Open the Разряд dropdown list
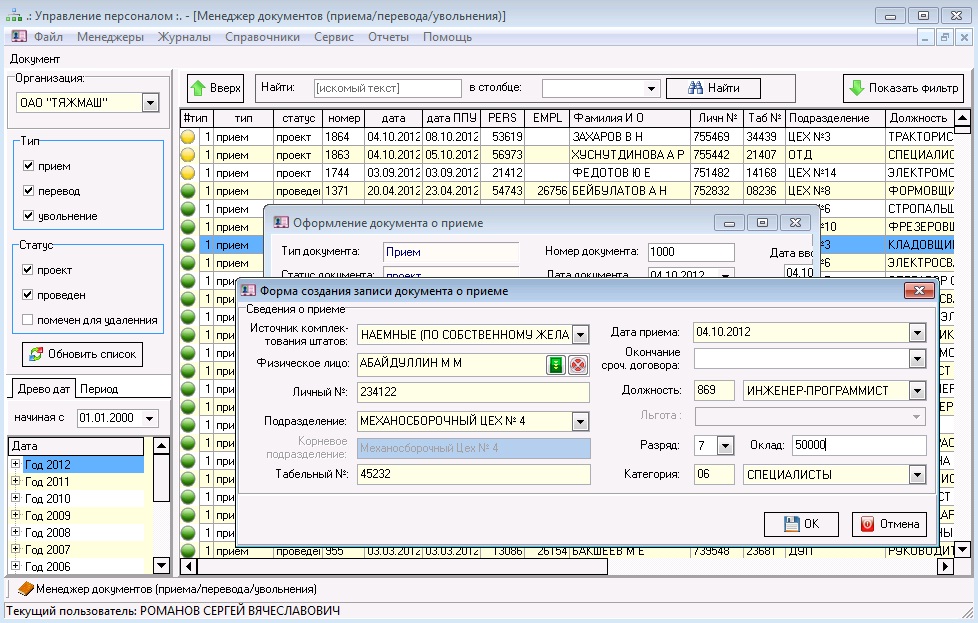Viewport: 978px width, 623px height. tap(727, 446)
